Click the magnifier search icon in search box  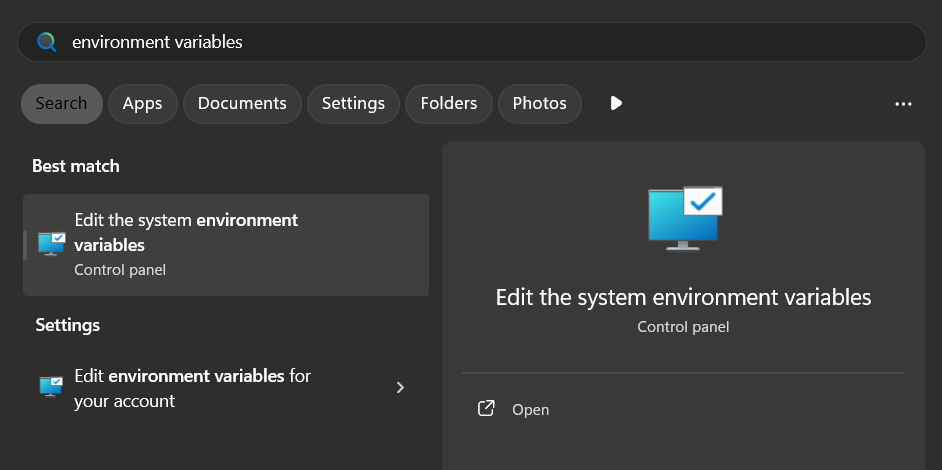point(46,42)
